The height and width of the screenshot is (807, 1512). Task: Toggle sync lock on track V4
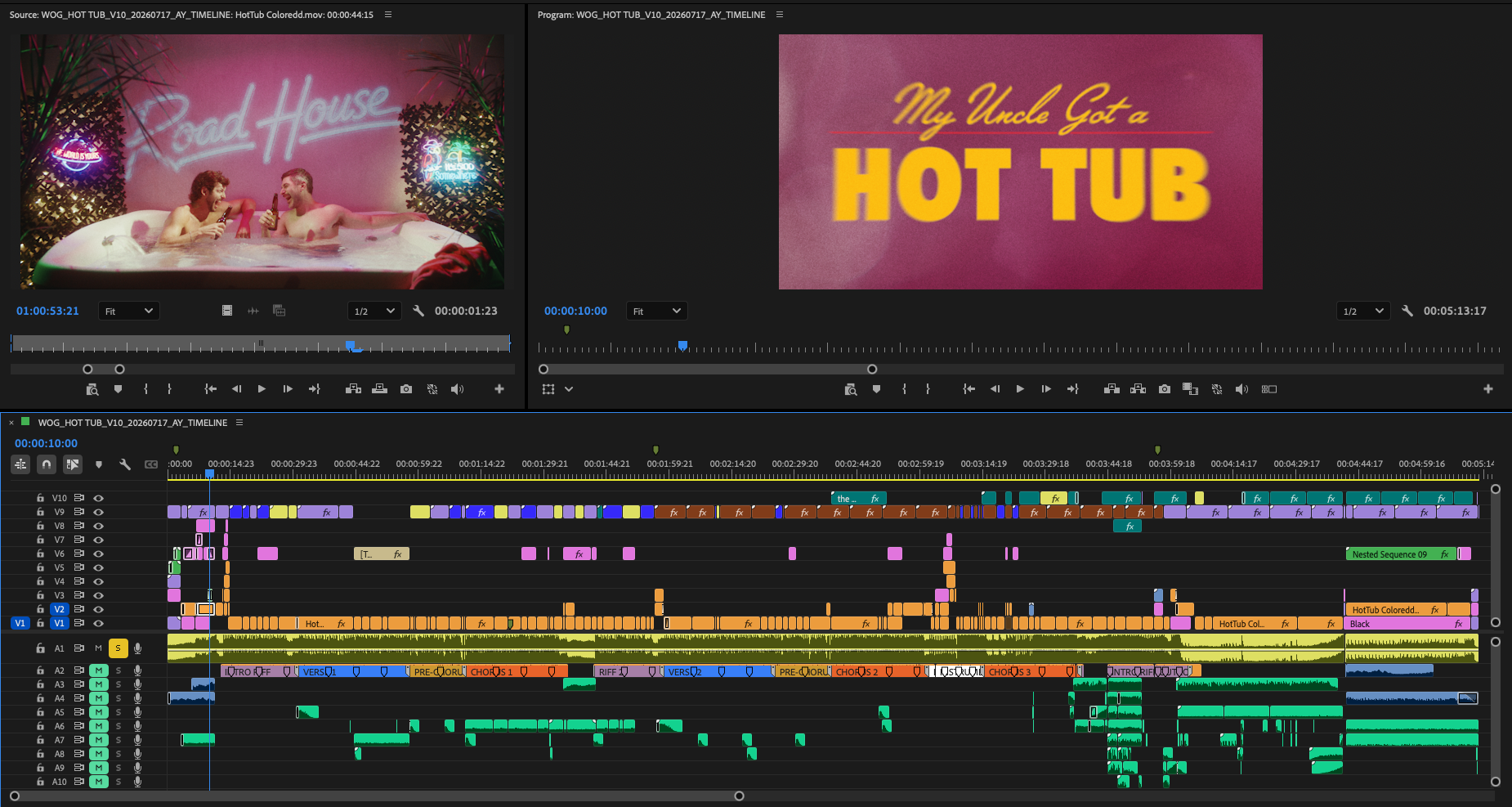79,581
